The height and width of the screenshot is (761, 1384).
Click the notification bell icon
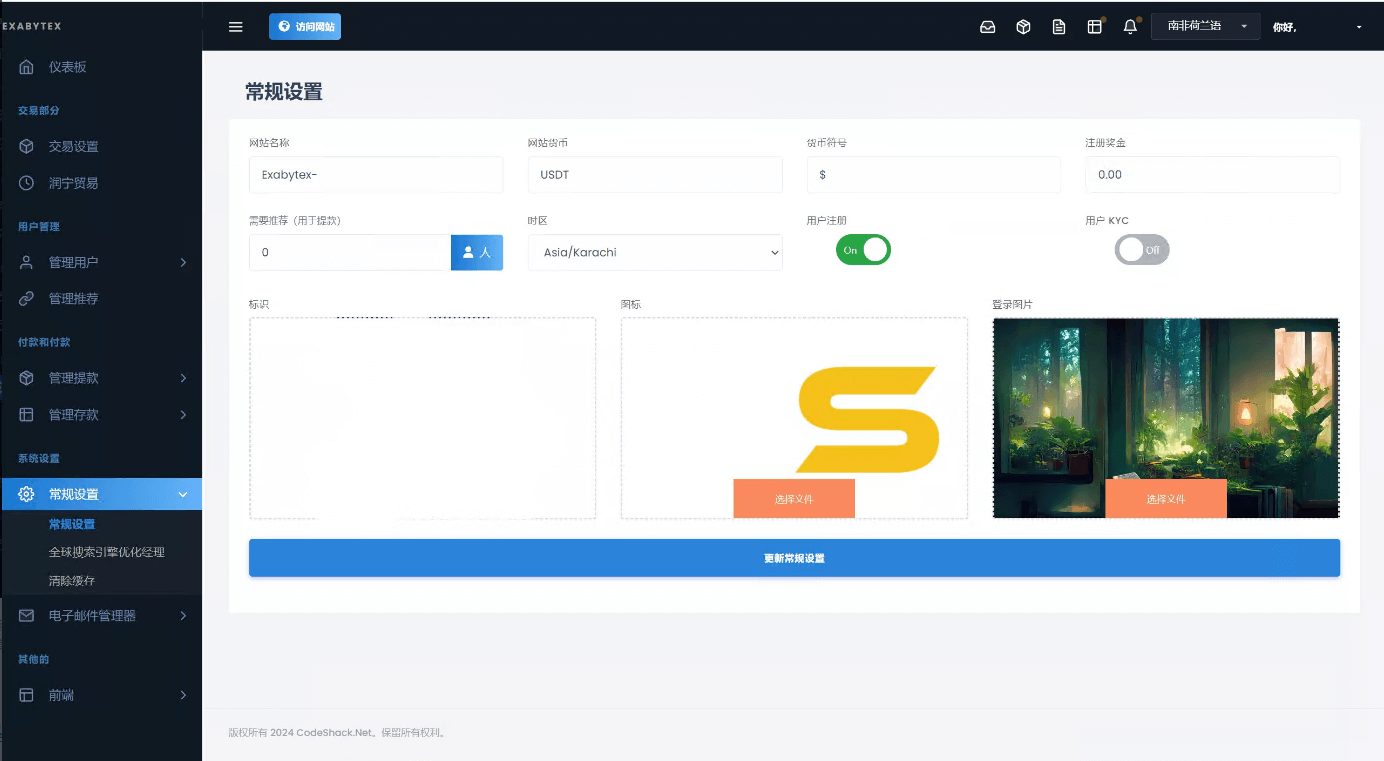coord(1130,27)
